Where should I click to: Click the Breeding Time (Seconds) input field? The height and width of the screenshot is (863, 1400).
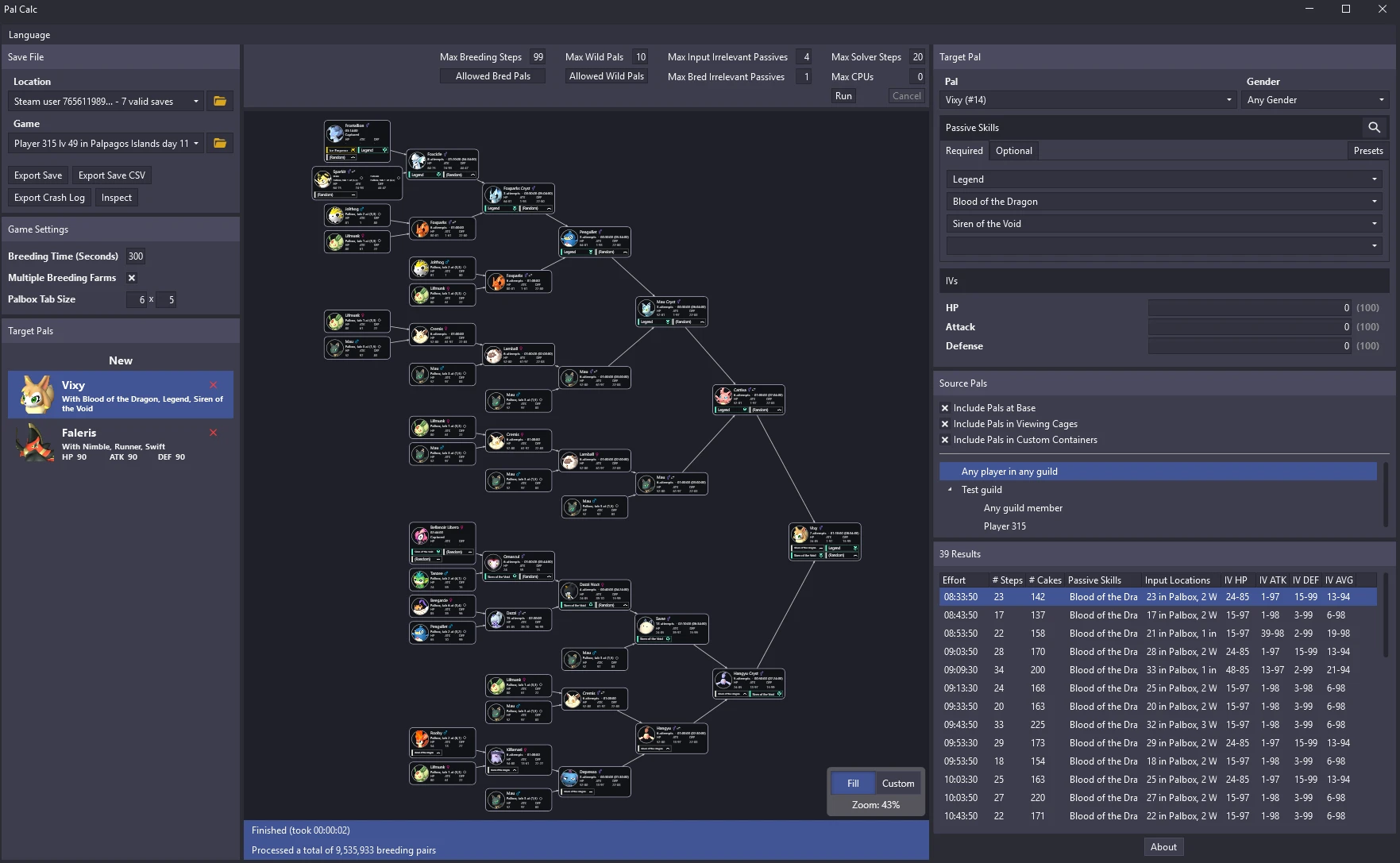tap(136, 256)
